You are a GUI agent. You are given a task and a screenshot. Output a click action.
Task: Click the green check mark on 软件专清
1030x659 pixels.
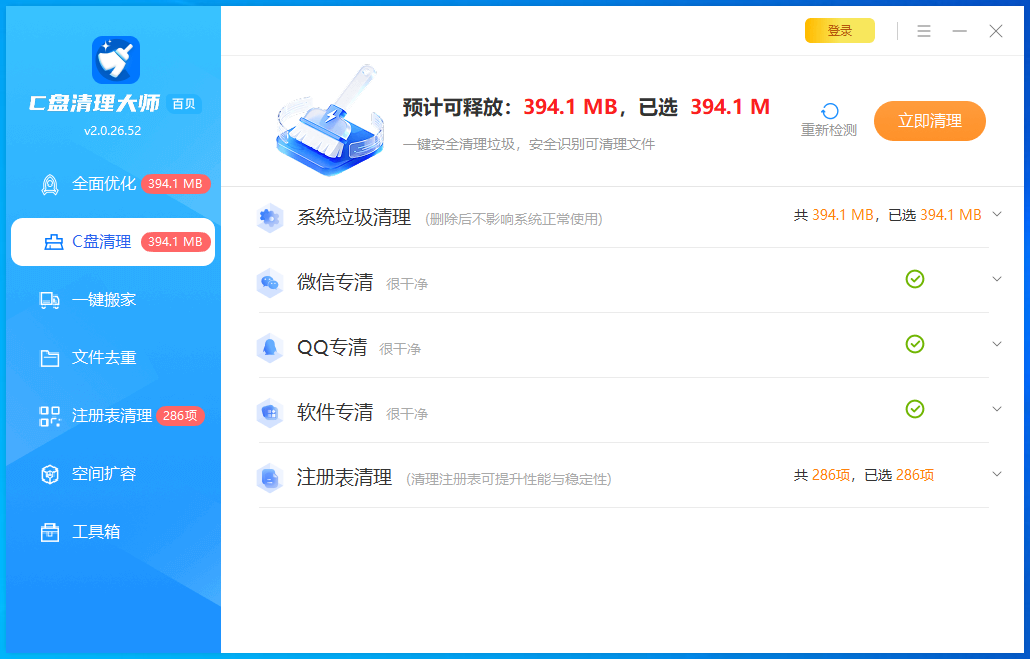tap(914, 409)
